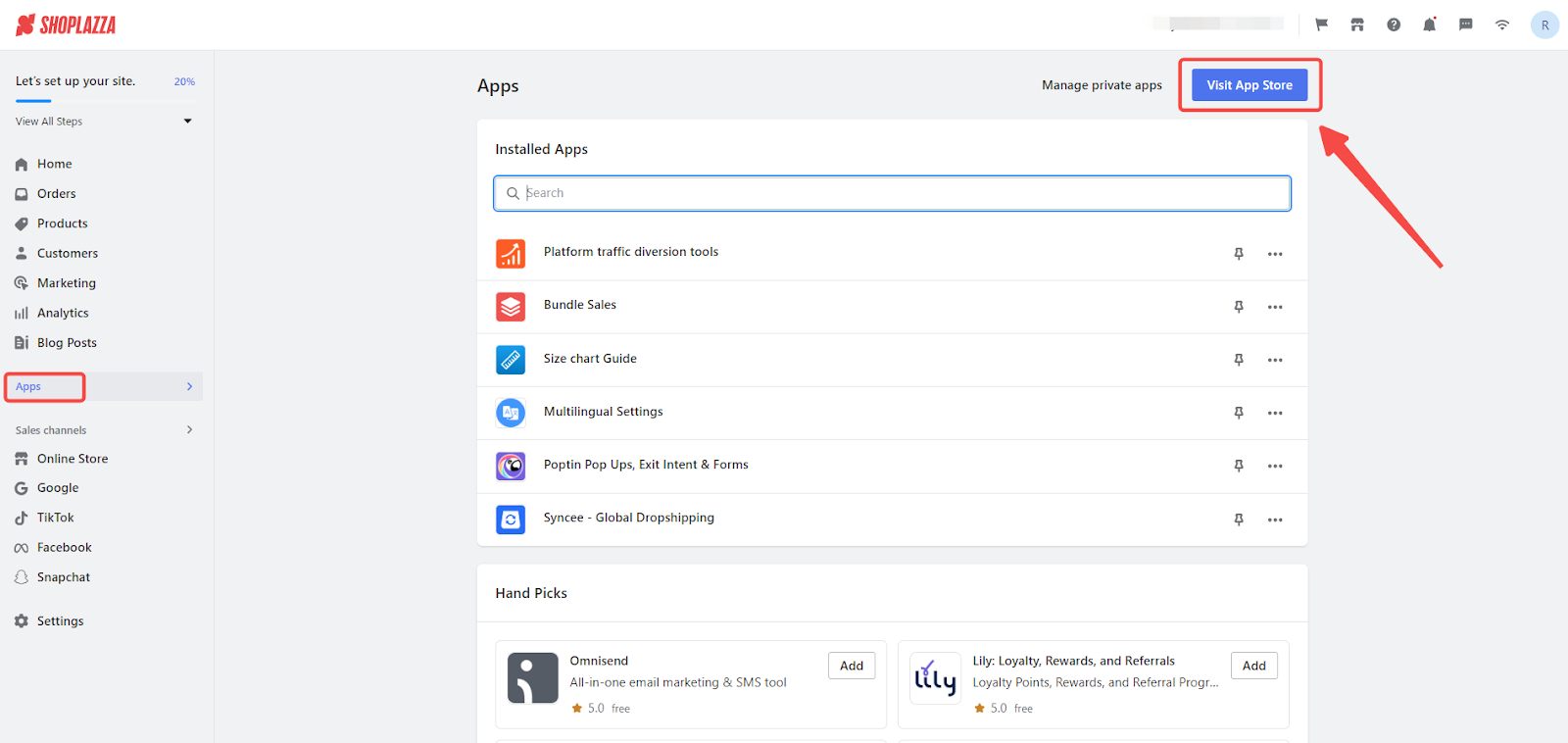Click the wifi signal icon

(1502, 25)
